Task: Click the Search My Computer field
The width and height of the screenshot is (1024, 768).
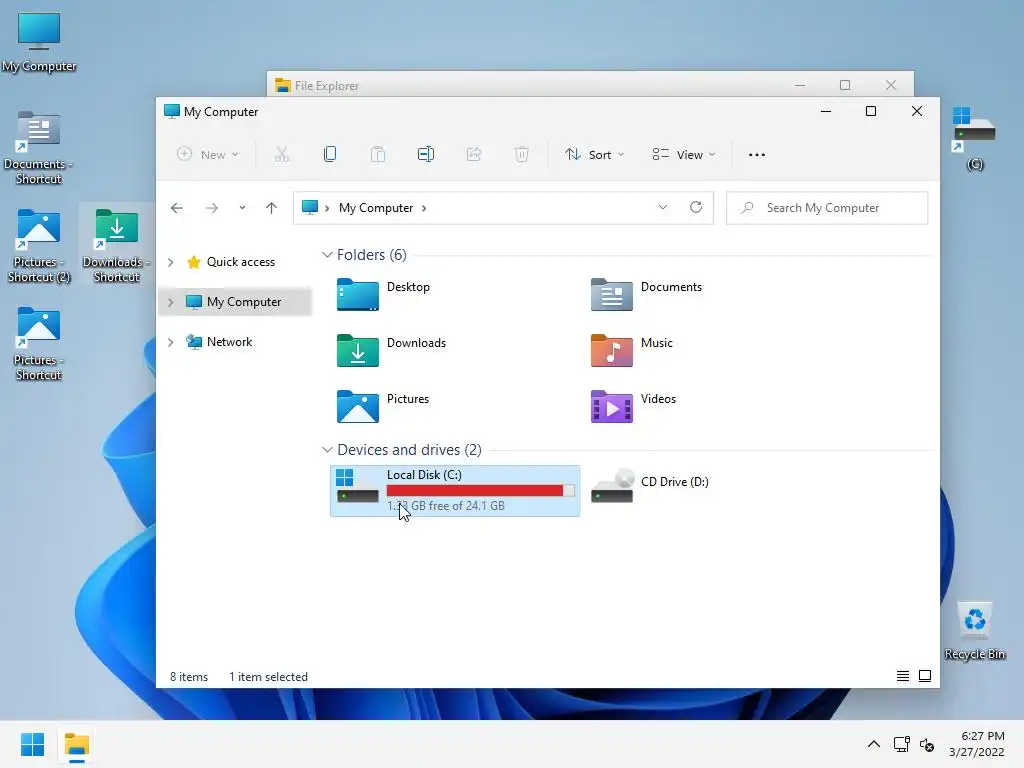Action: pos(827,208)
